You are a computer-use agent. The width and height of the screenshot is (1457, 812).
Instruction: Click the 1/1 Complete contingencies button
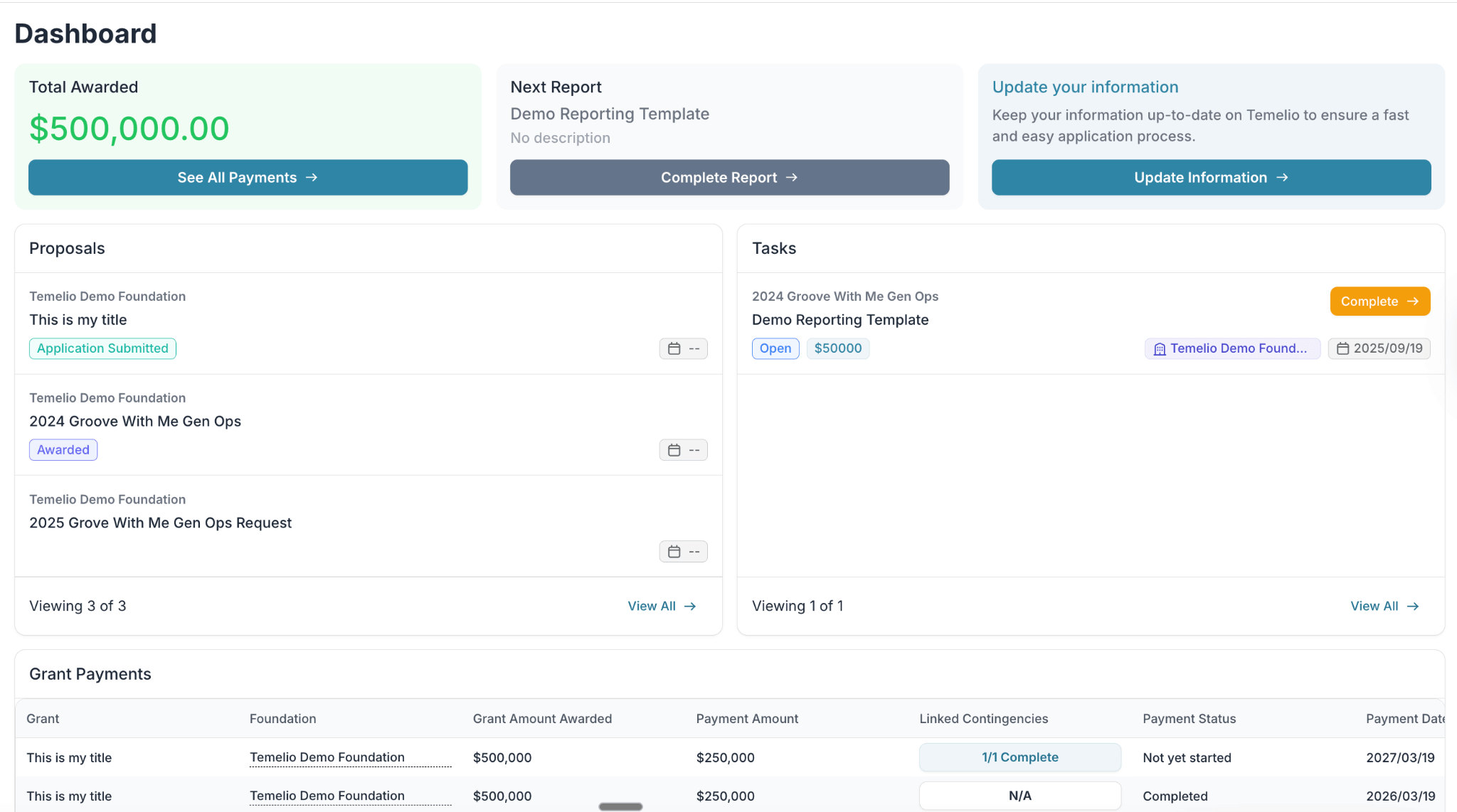pyautogui.click(x=1020, y=758)
